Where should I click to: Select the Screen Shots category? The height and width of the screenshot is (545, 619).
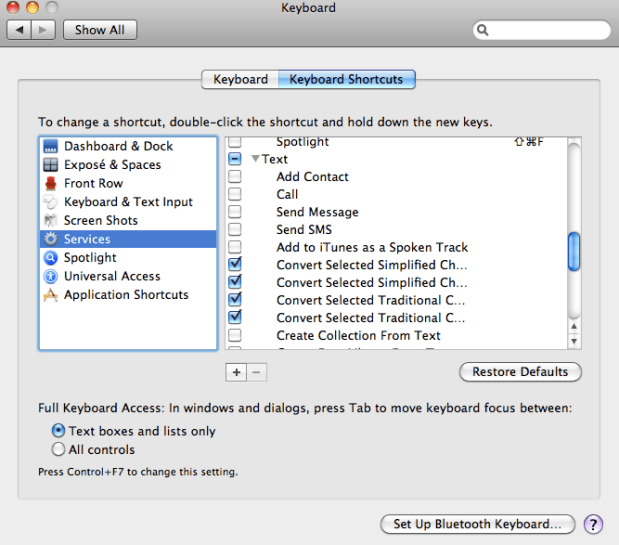(128, 220)
